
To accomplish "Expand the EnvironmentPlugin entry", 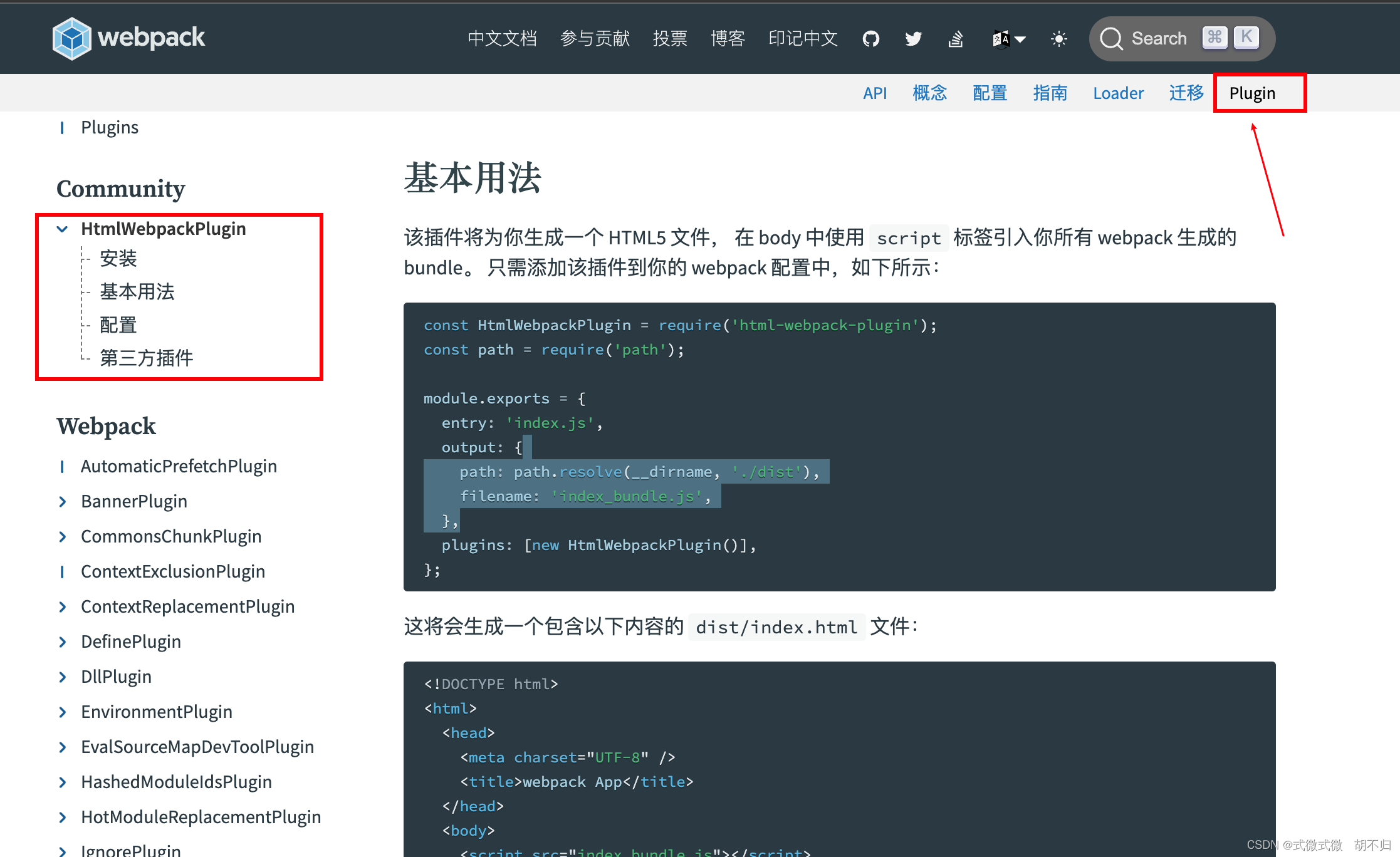I will click(x=63, y=712).
